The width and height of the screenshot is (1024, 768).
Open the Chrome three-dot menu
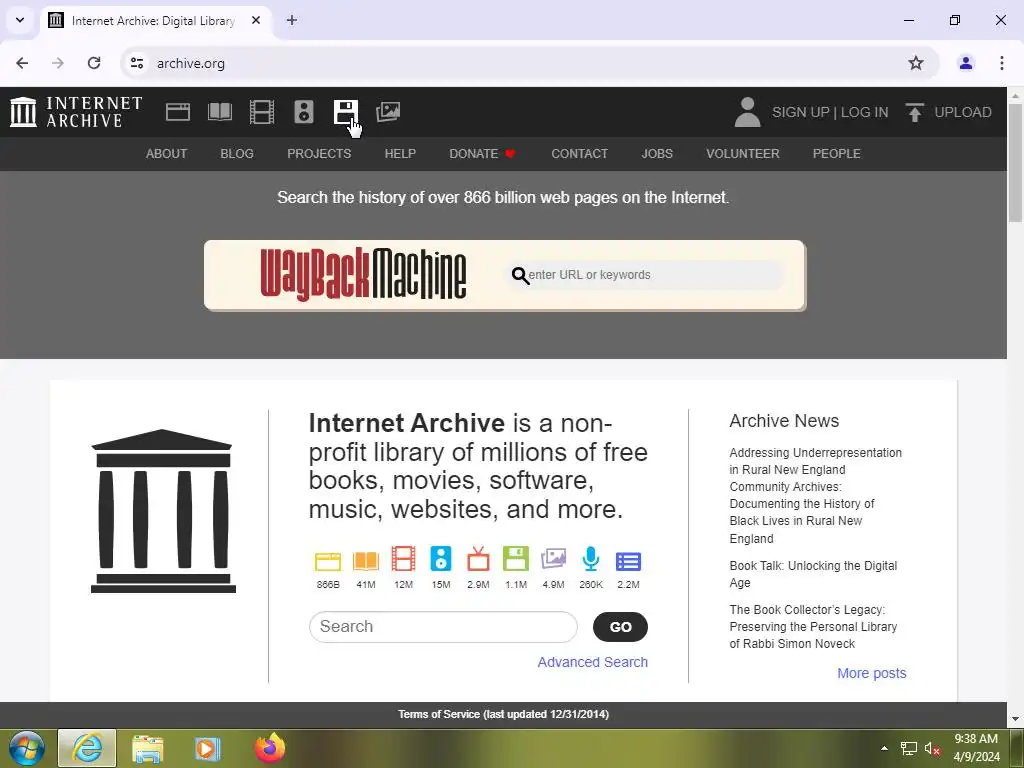click(1001, 63)
